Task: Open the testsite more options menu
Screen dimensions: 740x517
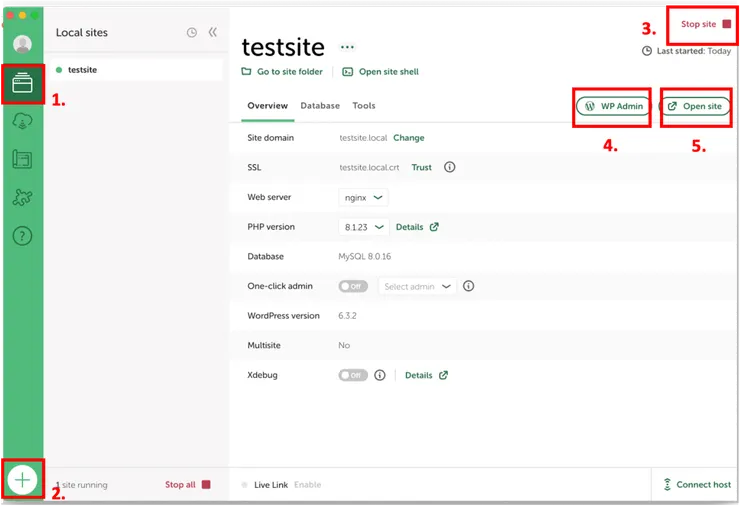Action: coord(347,47)
